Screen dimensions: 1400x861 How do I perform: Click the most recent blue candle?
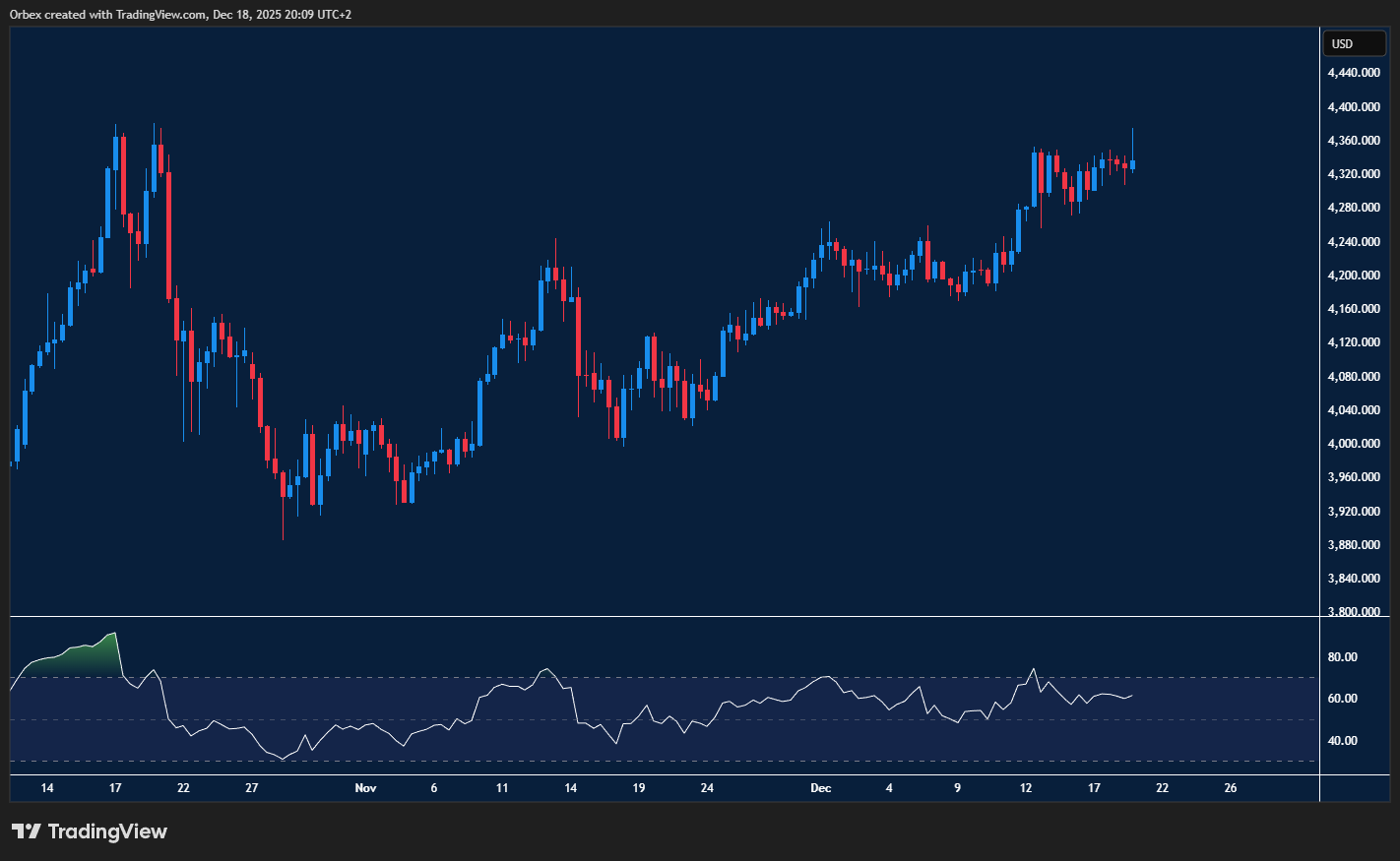1133,164
